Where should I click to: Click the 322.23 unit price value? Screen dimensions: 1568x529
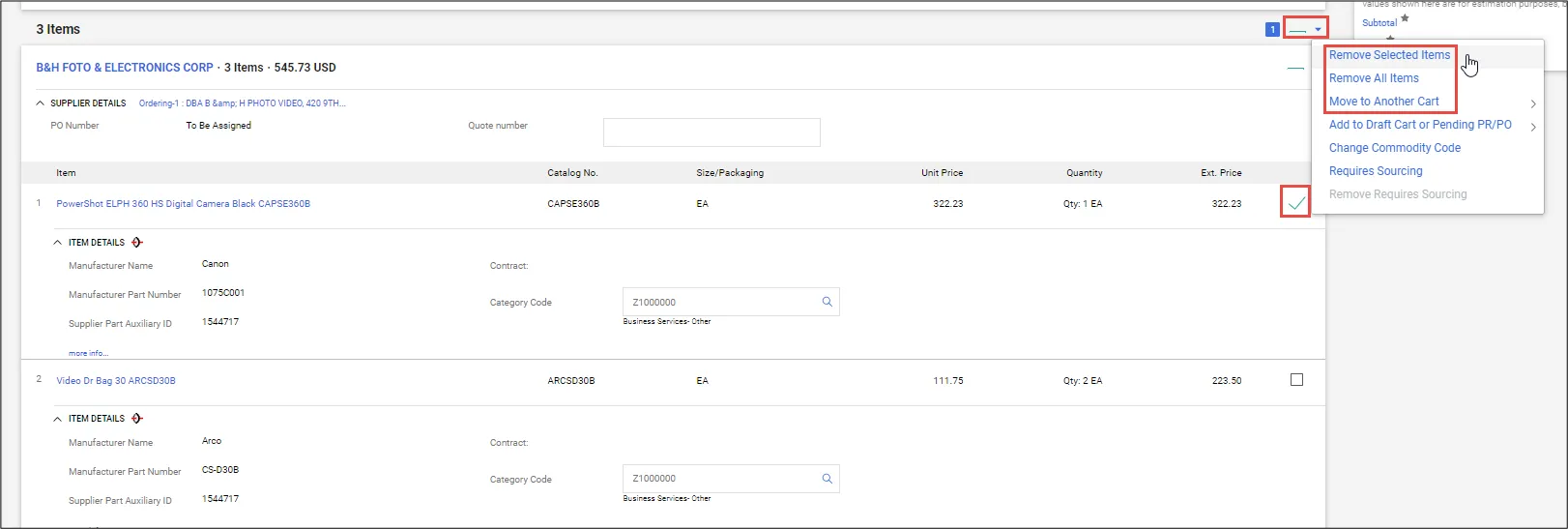(947, 204)
